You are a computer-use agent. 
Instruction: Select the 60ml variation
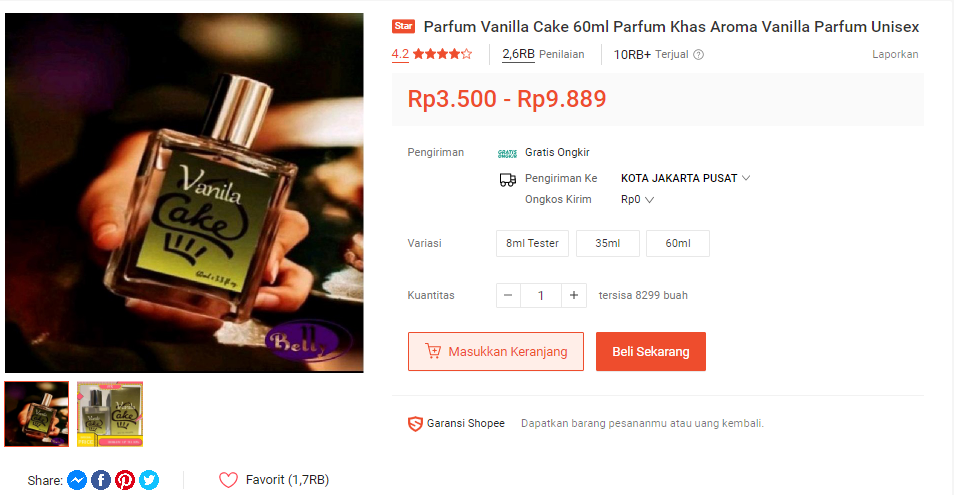click(678, 243)
